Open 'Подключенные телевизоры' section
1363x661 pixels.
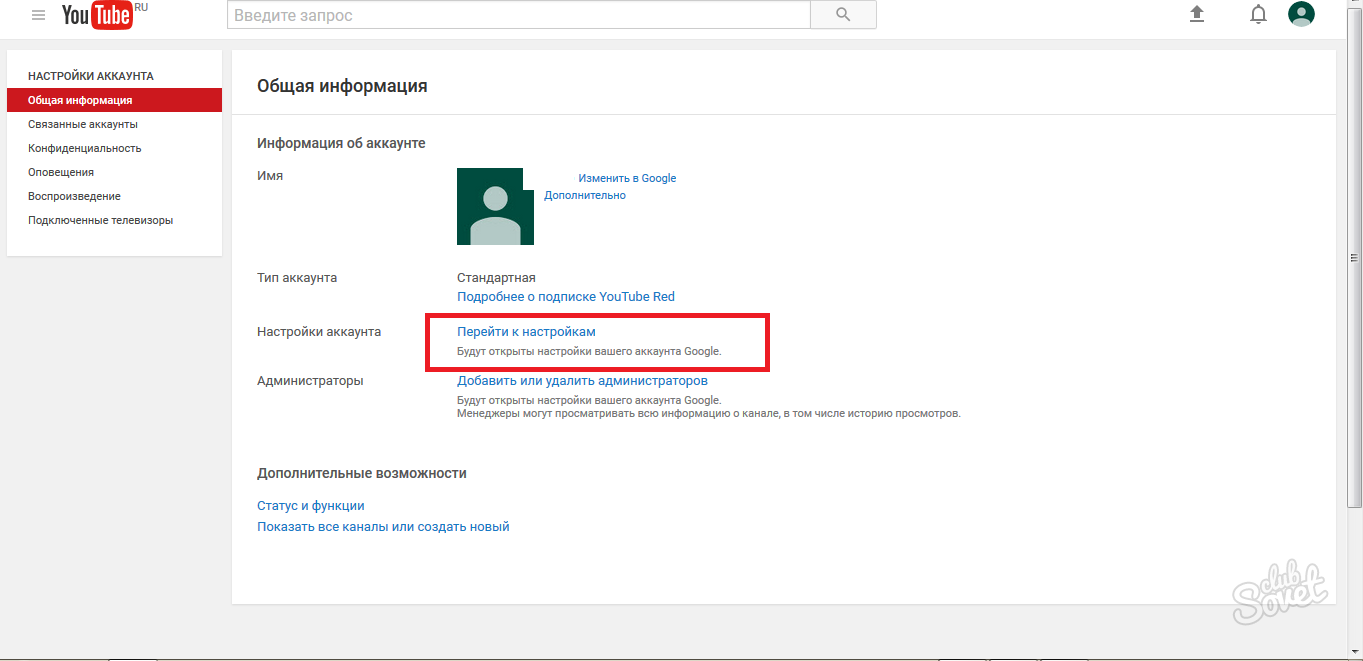pyautogui.click(x=100, y=220)
